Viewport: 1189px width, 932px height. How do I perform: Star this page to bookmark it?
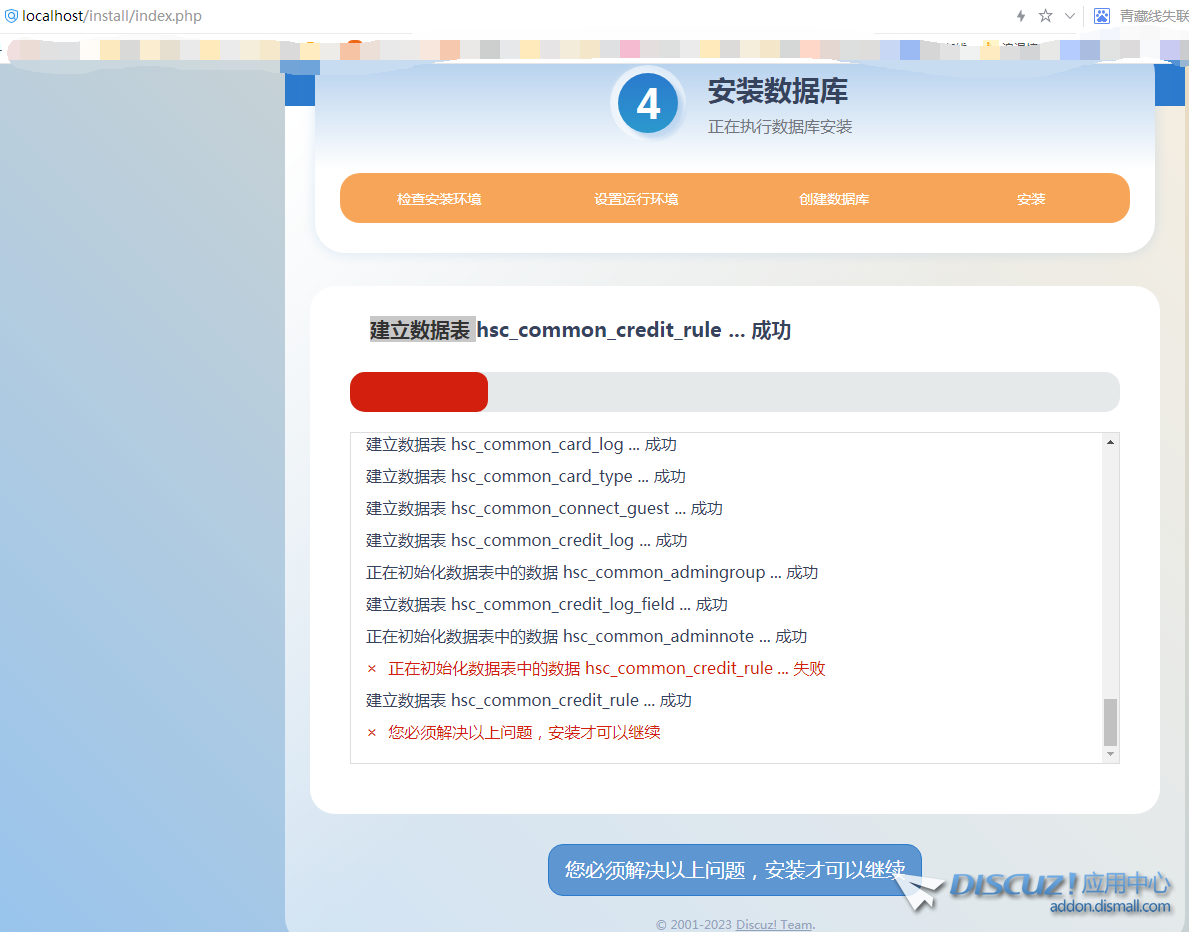coord(1043,15)
